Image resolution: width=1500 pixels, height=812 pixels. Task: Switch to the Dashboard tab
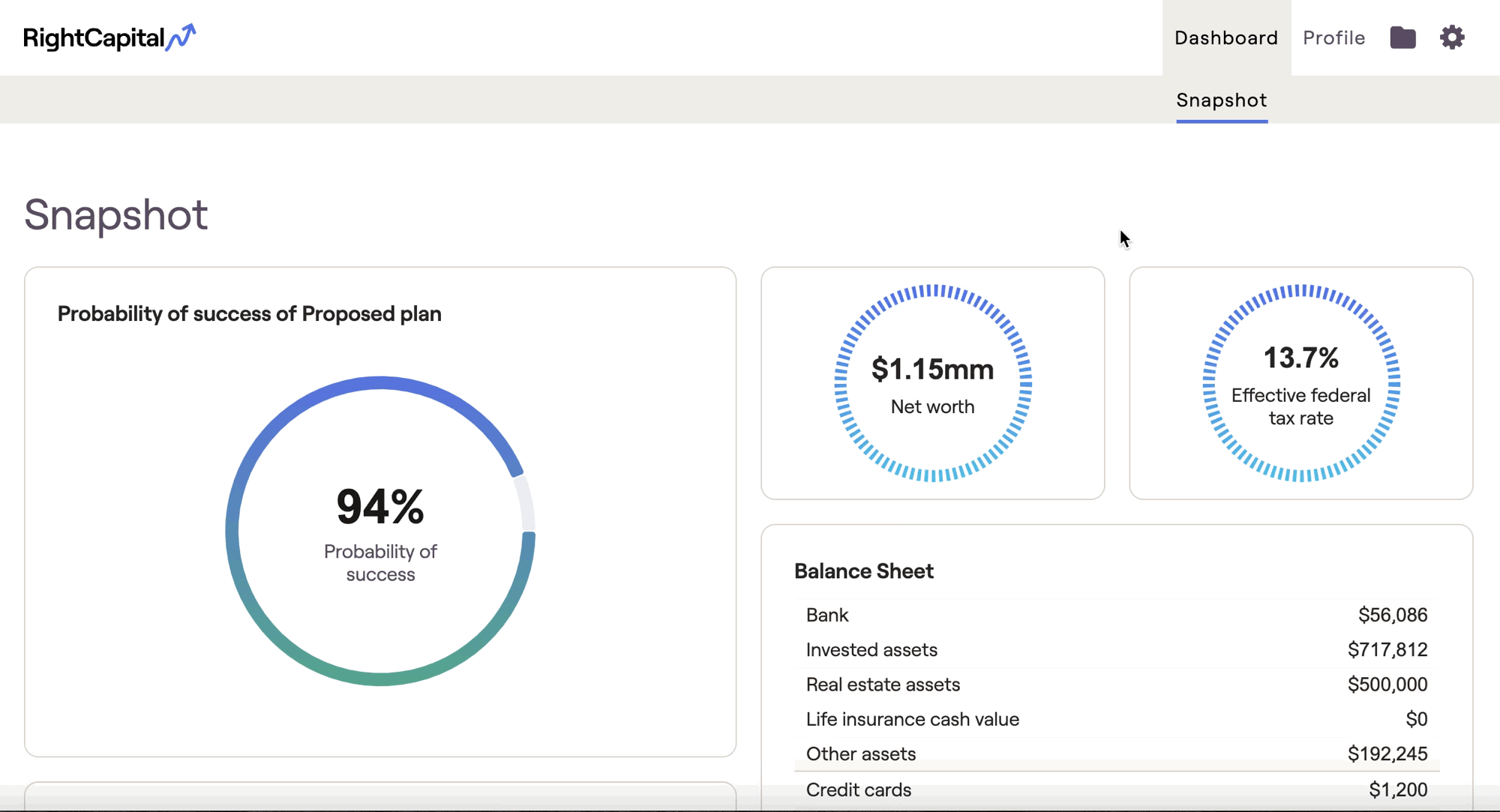[x=1225, y=37]
